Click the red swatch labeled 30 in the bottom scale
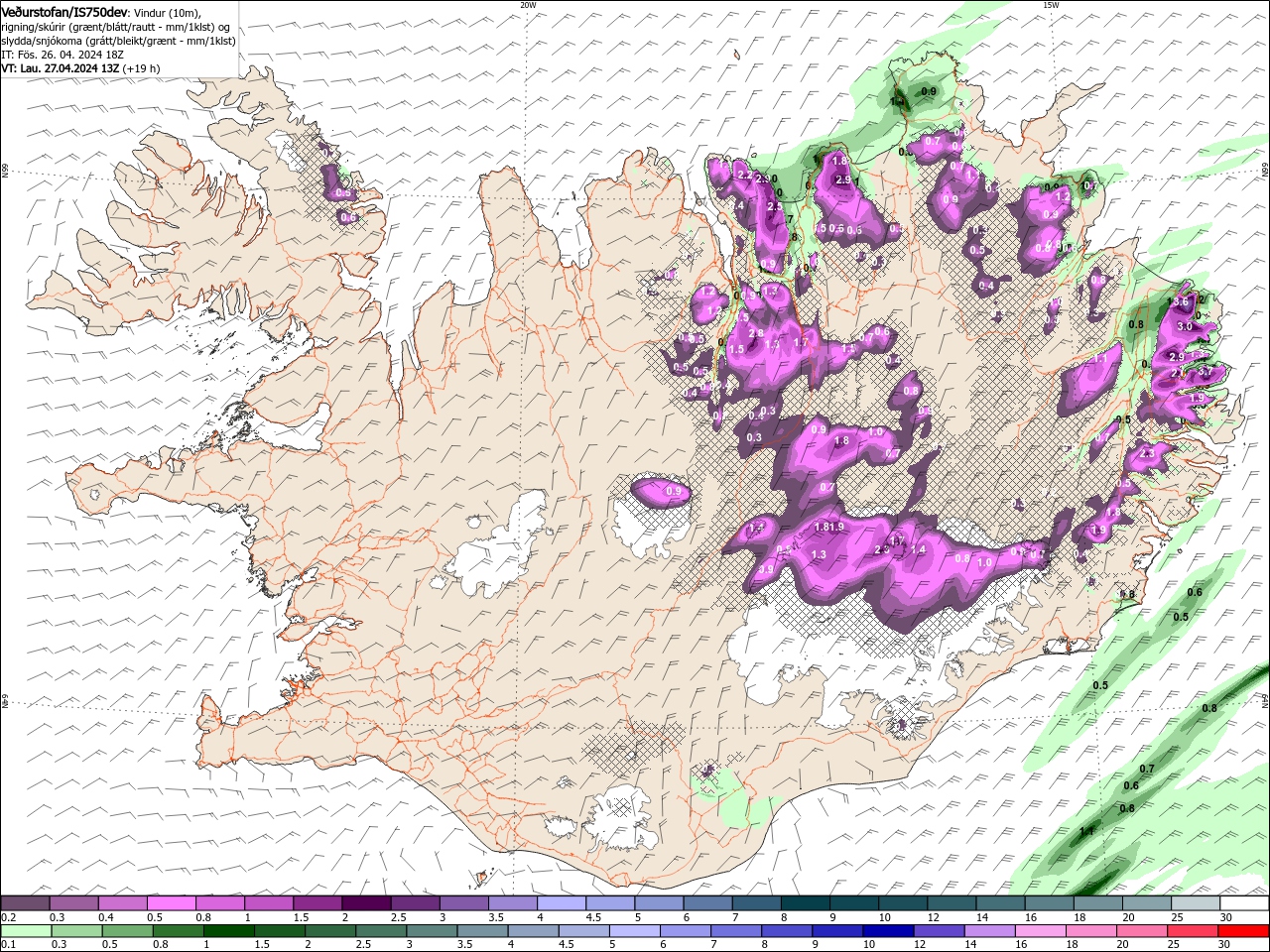 pyautogui.click(x=1244, y=931)
